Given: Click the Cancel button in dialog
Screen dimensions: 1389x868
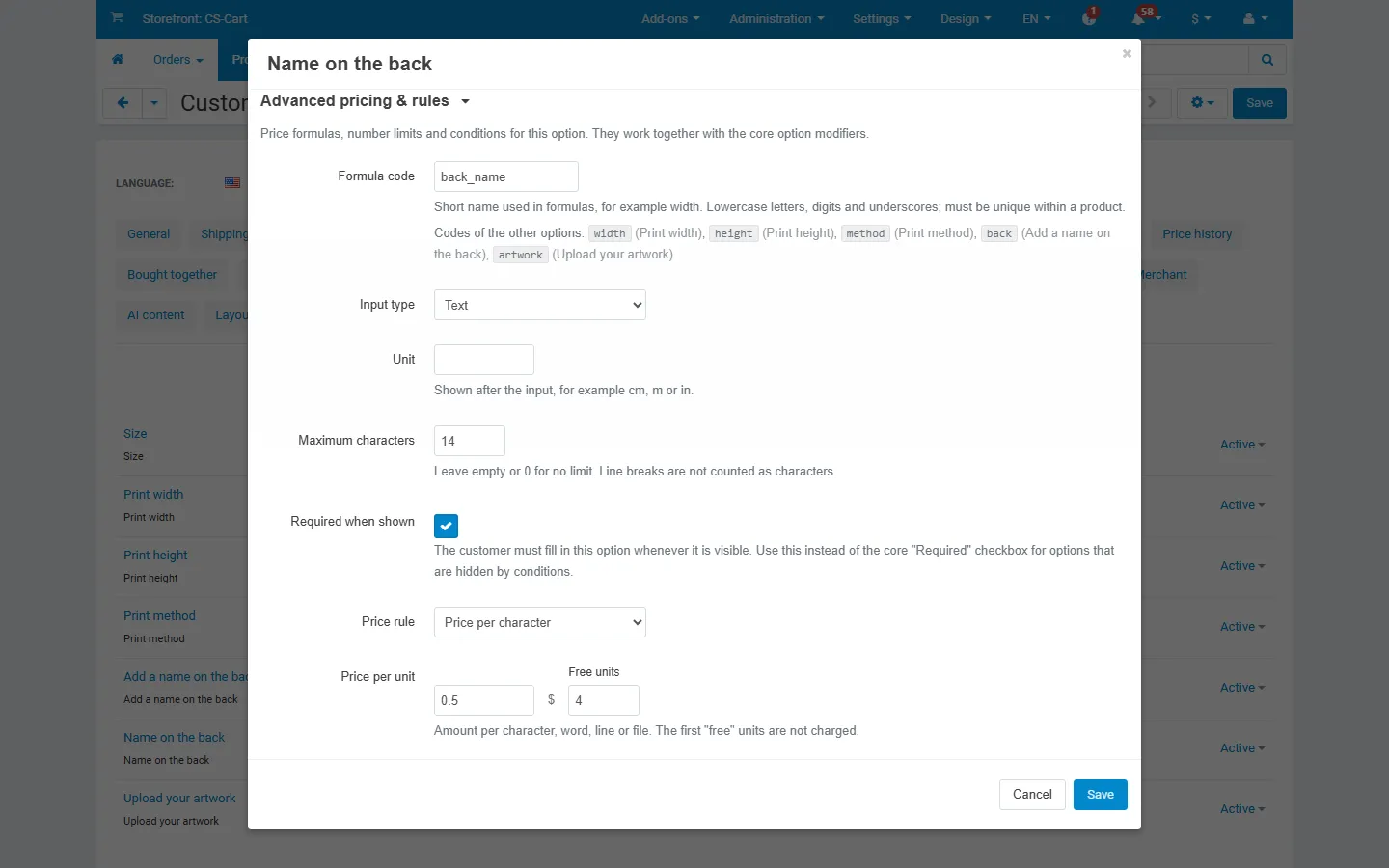Looking at the screenshot, I should point(1032,795).
